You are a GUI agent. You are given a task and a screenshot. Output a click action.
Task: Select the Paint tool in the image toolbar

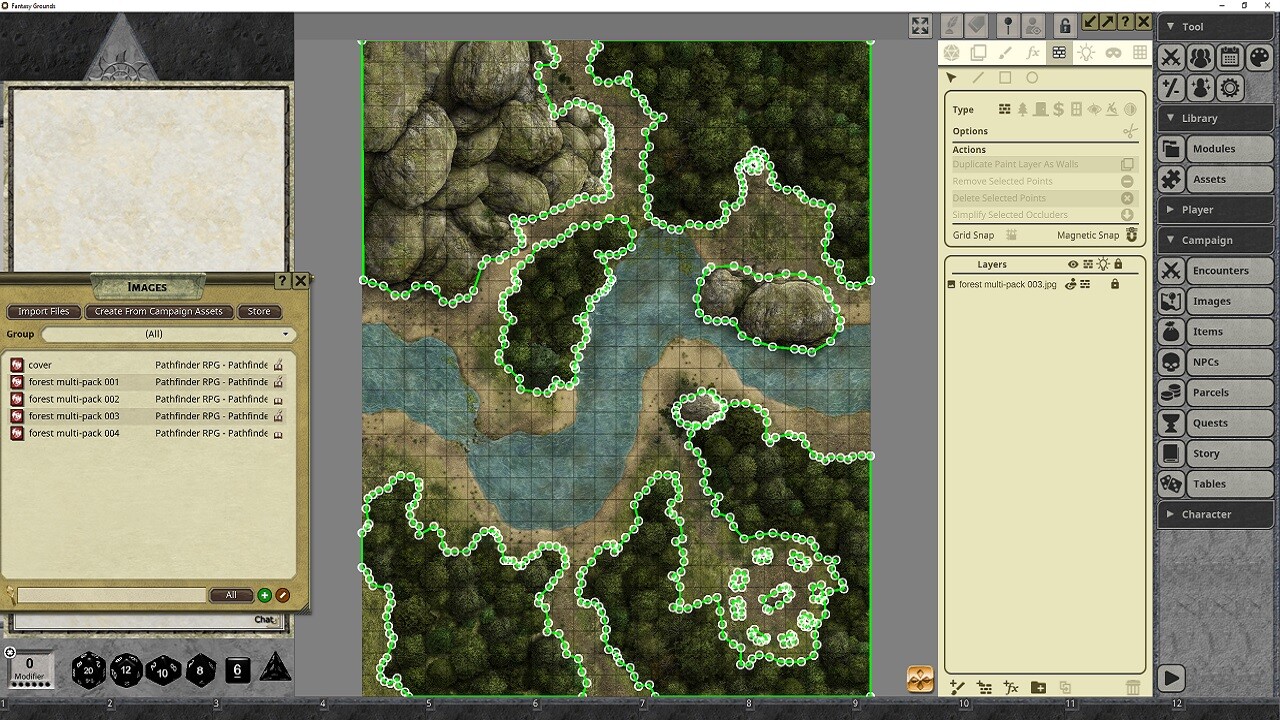tap(1007, 53)
